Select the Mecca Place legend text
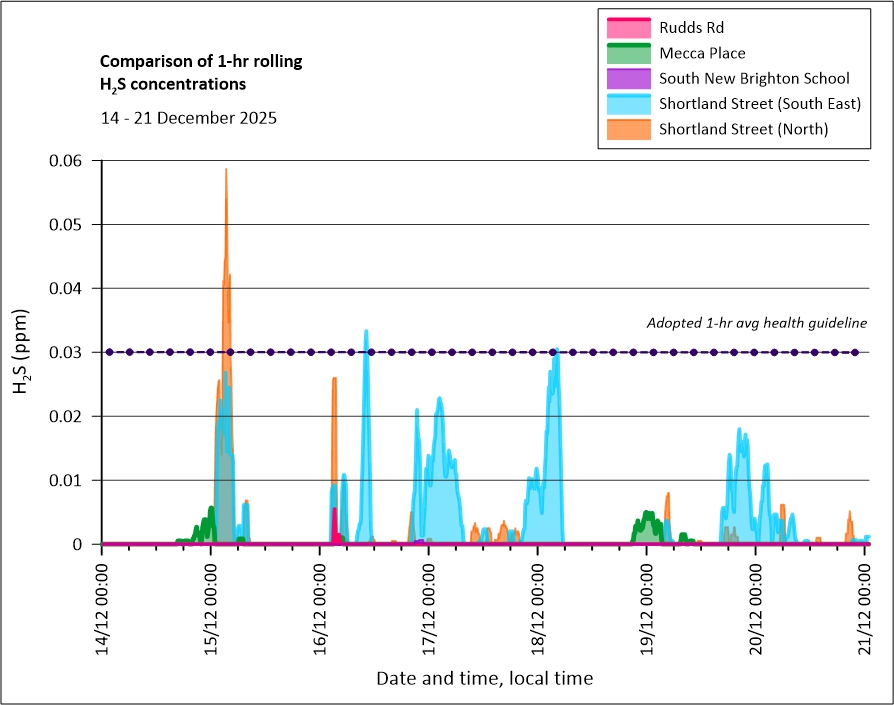Image resolution: width=894 pixels, height=705 pixels. coord(702,53)
